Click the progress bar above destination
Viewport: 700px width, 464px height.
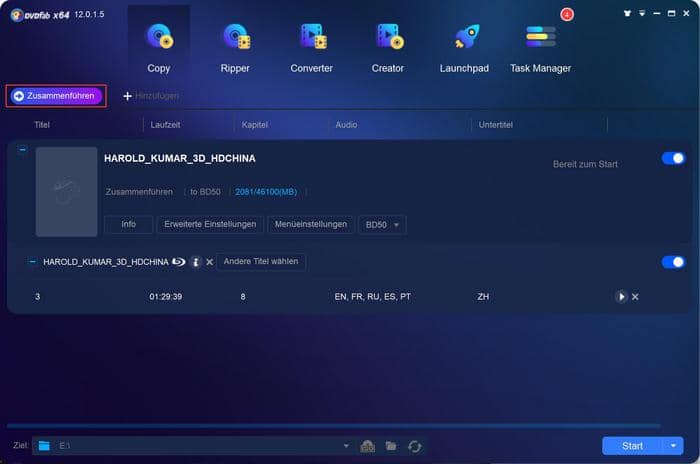coord(333,426)
